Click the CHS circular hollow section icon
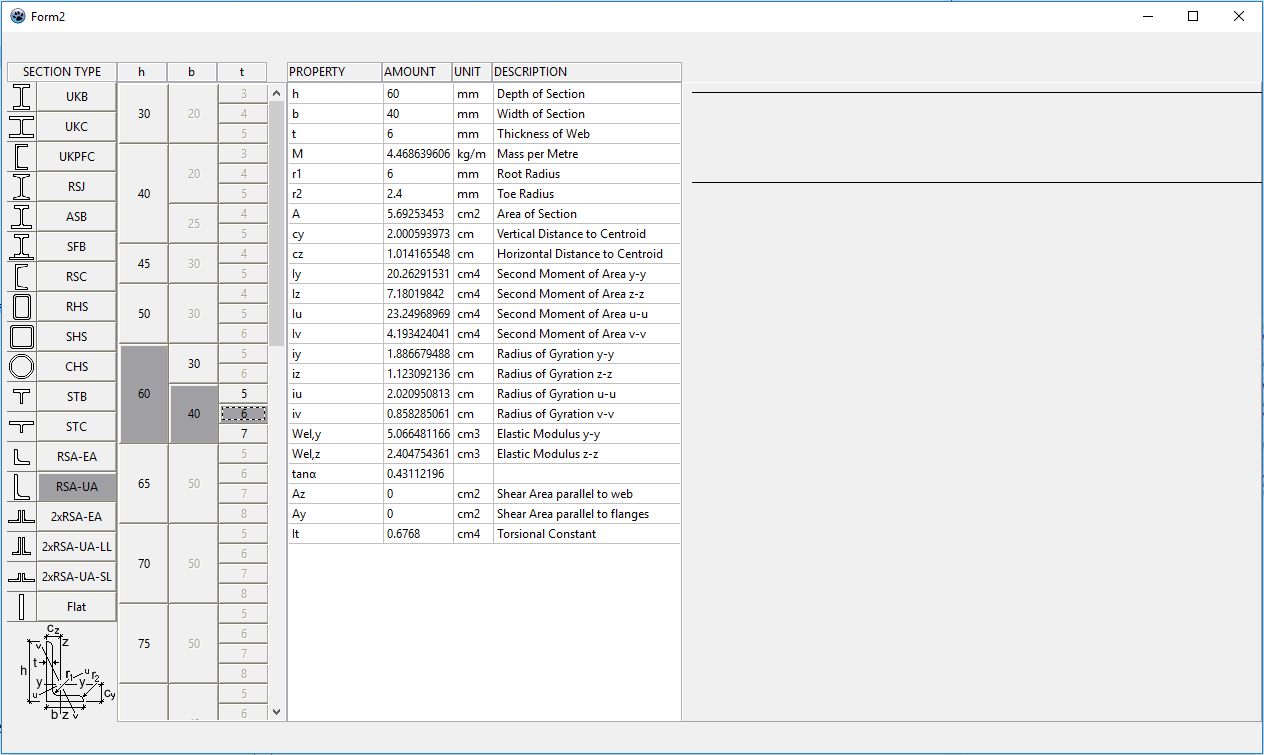This screenshot has width=1264, height=755. [22, 367]
